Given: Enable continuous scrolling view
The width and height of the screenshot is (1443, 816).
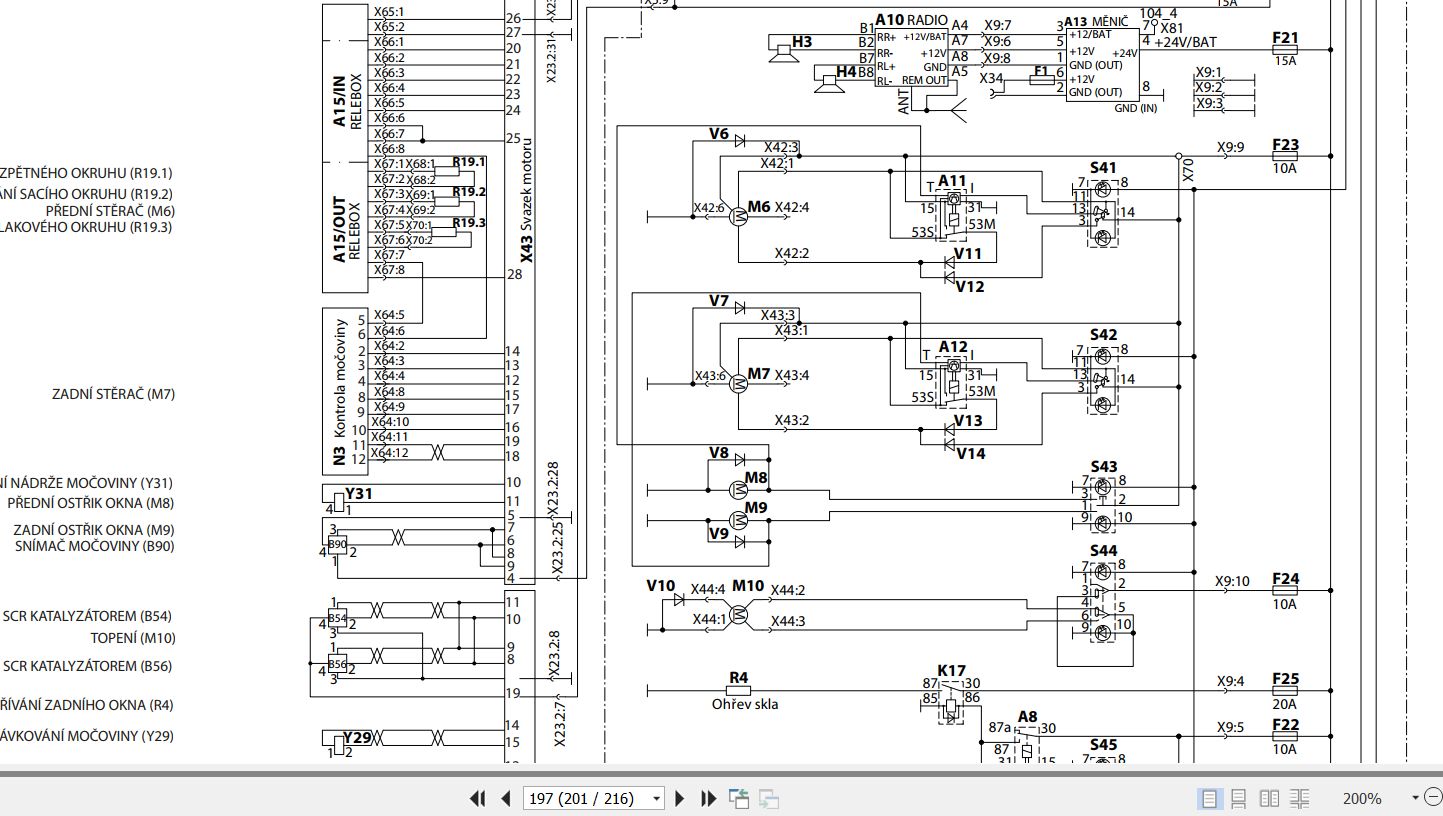Looking at the screenshot, I should pyautogui.click(x=1238, y=798).
